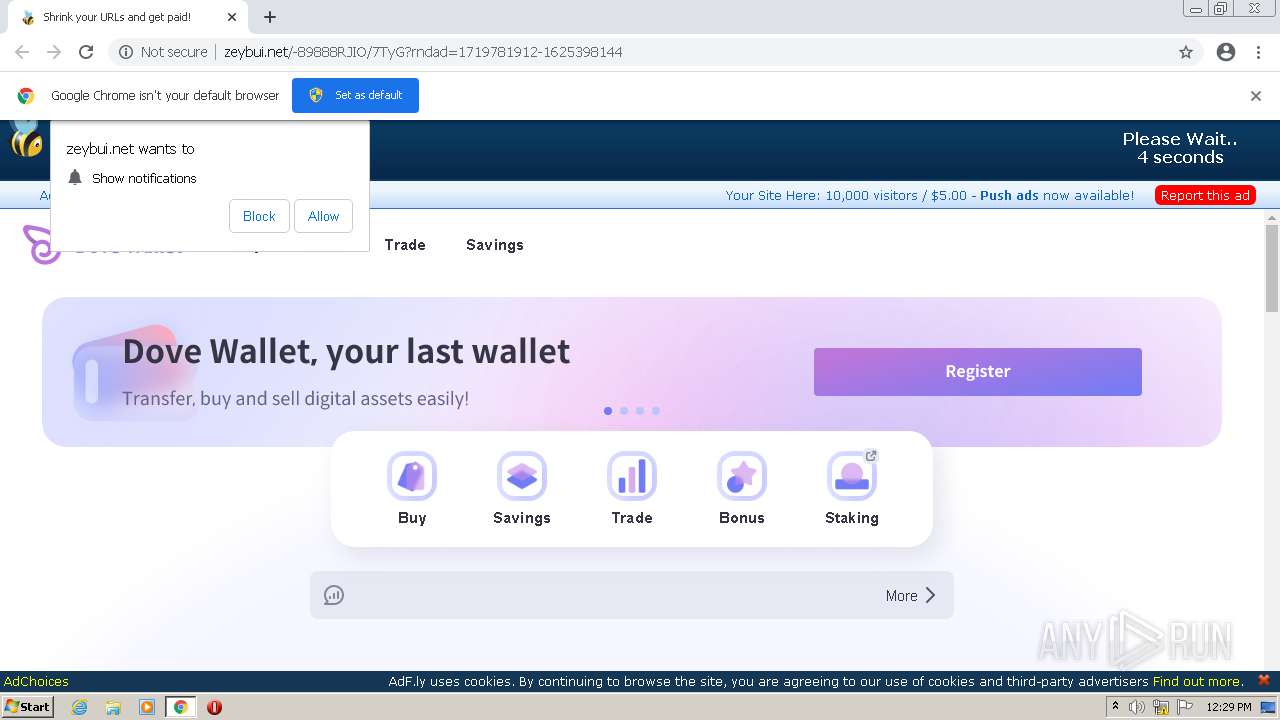The height and width of the screenshot is (720, 1280).
Task: Register for Dove Wallet
Action: tap(978, 371)
